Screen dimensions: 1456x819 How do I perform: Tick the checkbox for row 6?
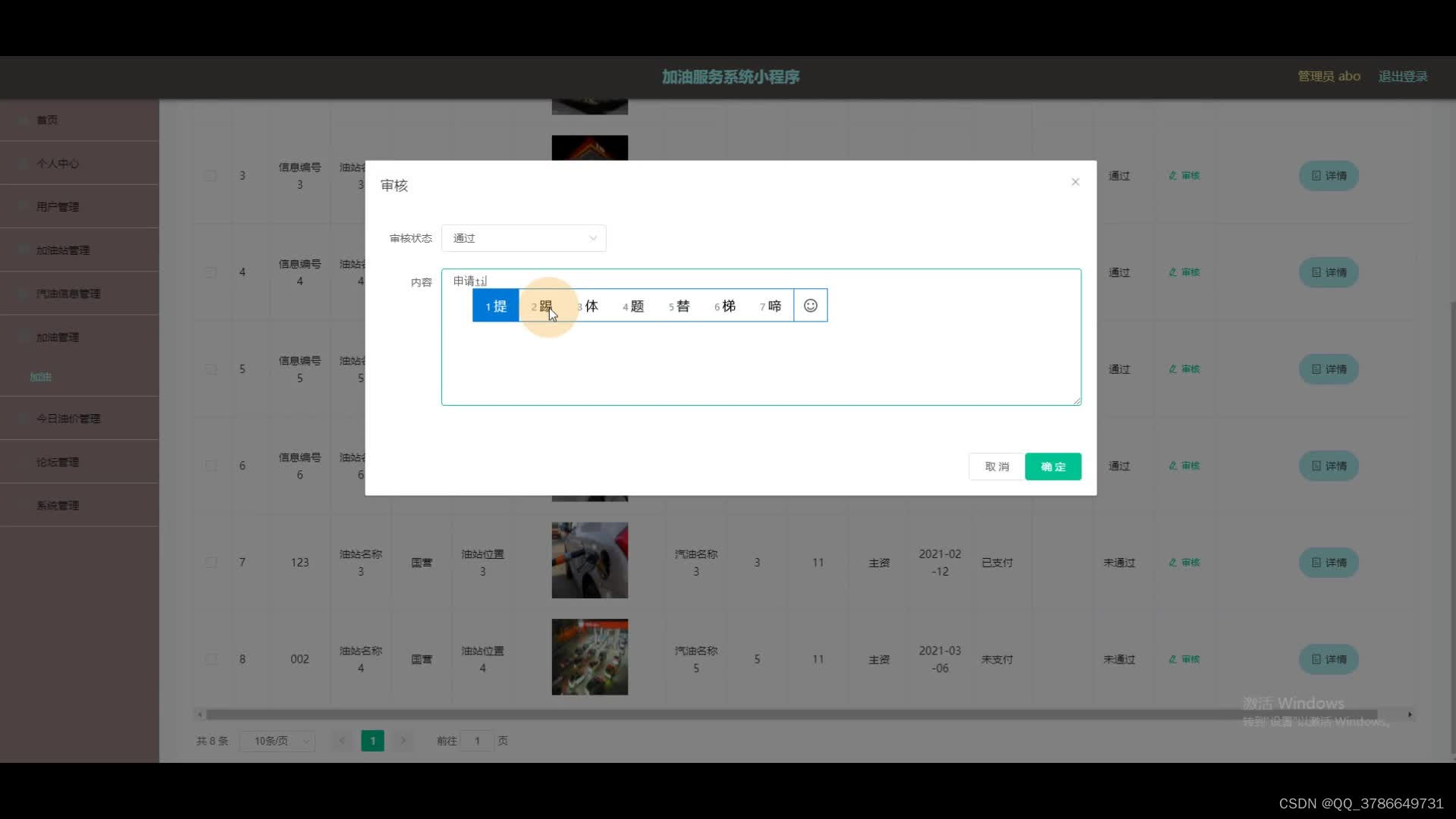coord(211,466)
